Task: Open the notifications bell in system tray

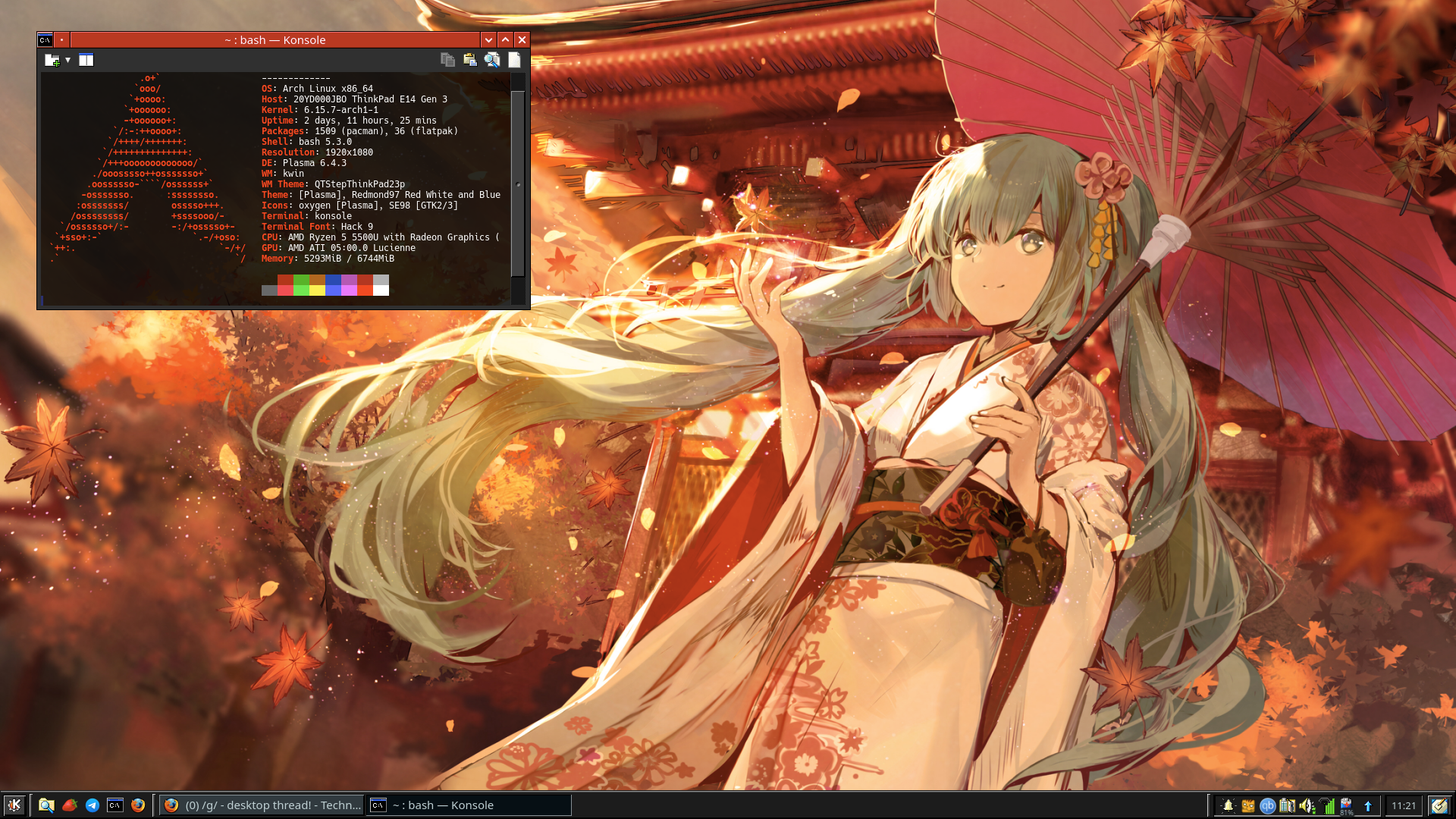Action: [1228, 806]
